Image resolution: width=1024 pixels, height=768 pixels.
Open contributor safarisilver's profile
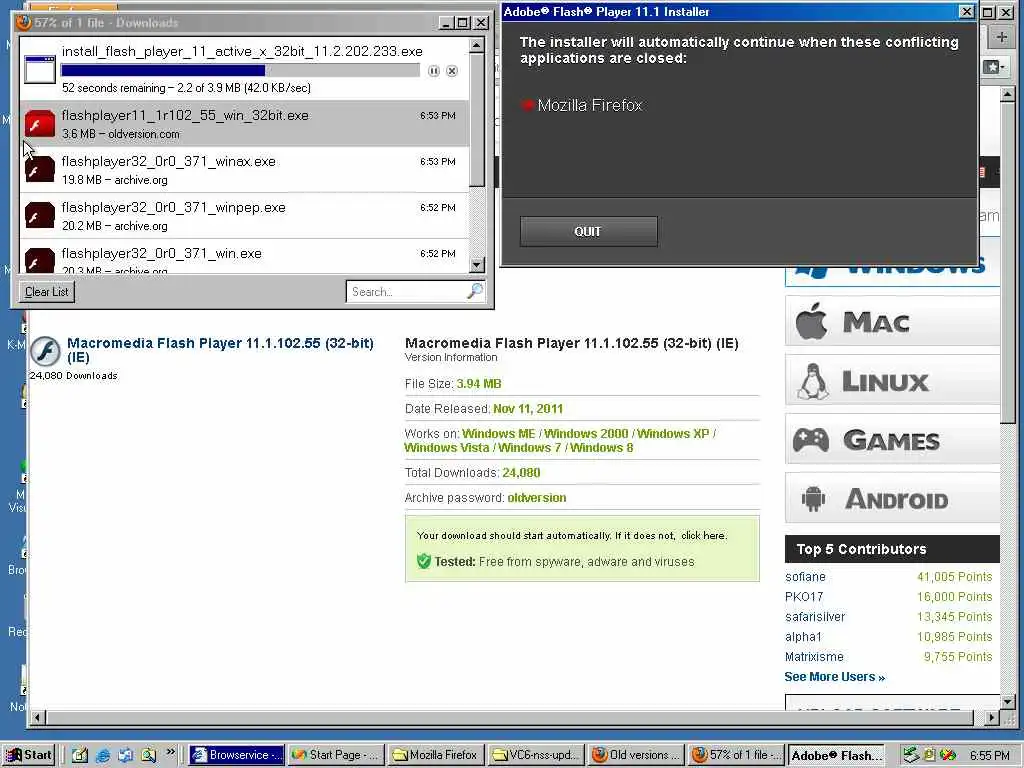(815, 616)
